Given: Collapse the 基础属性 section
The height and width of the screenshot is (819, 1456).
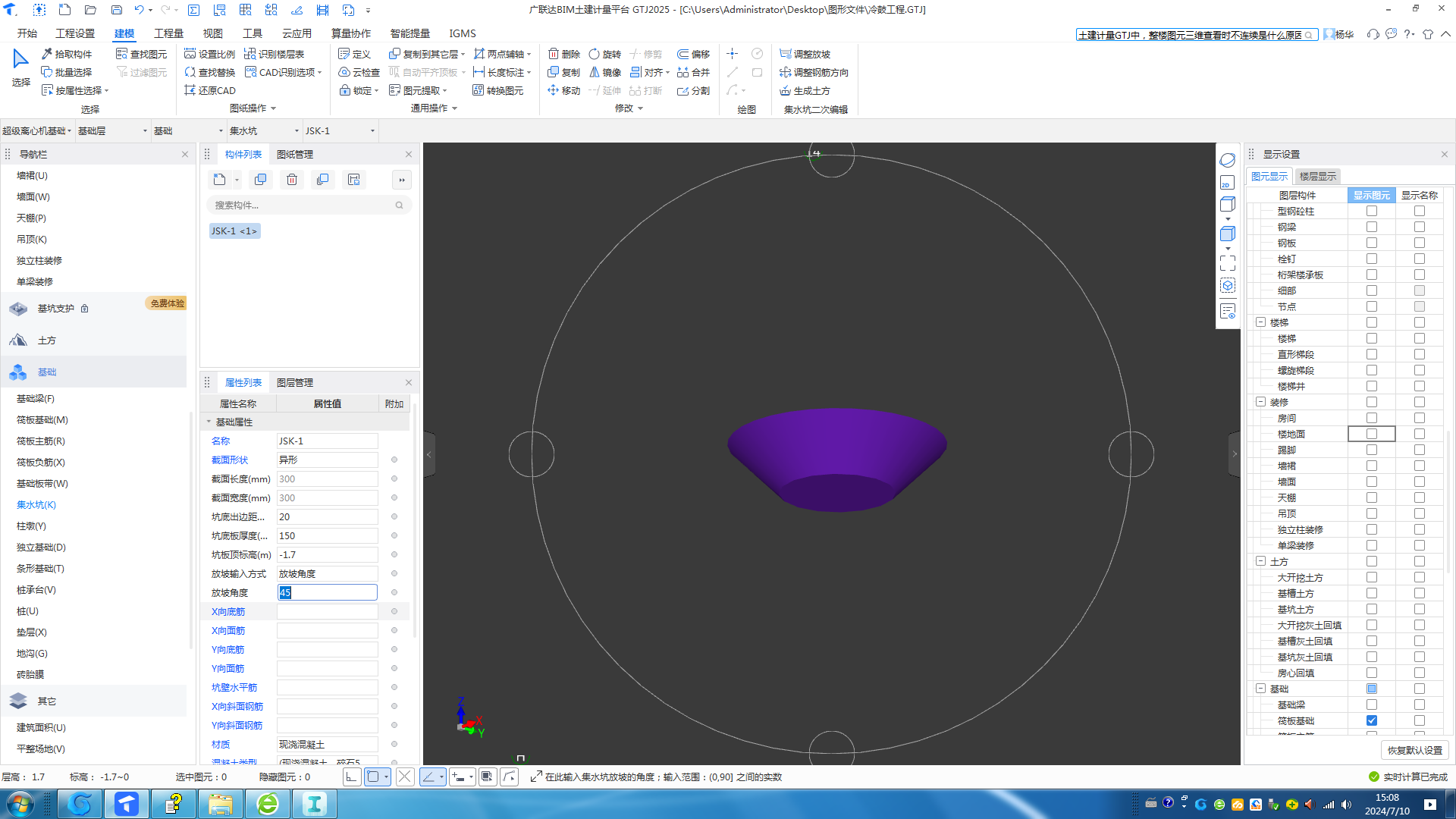Looking at the screenshot, I should (x=209, y=422).
